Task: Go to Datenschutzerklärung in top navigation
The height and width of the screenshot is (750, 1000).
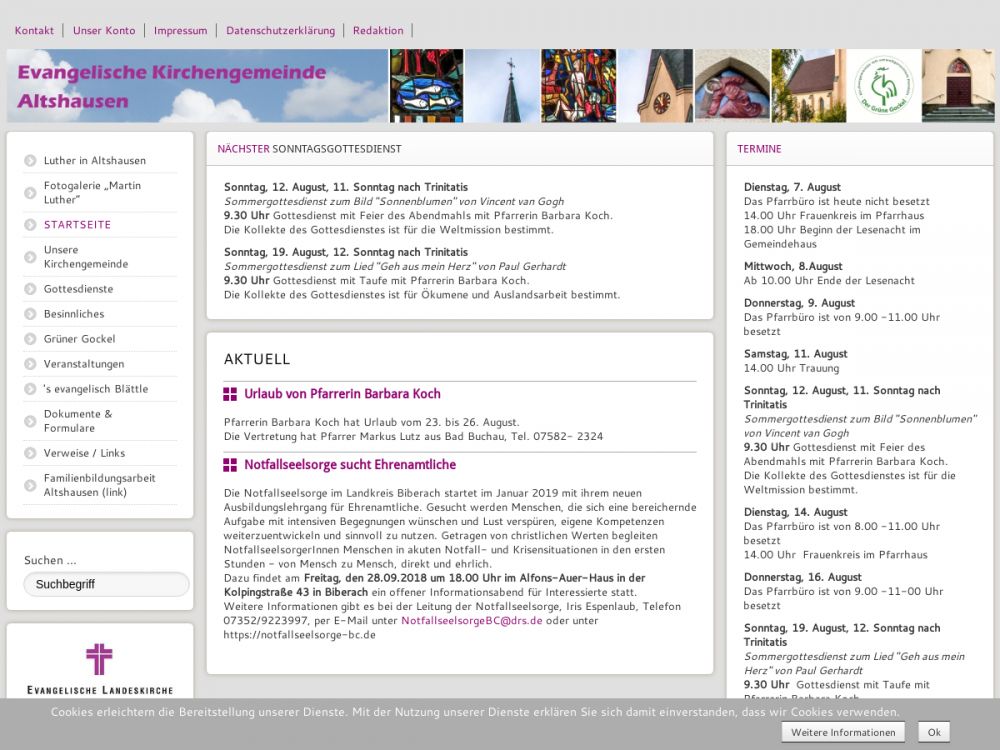Action: (280, 31)
